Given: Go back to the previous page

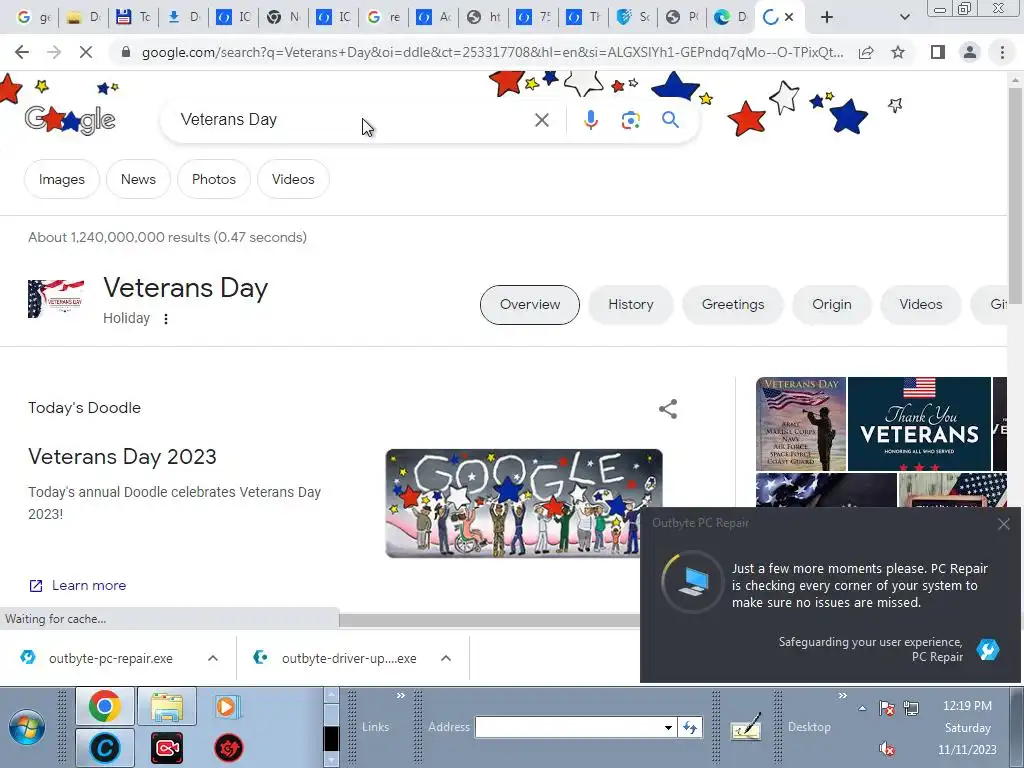Looking at the screenshot, I should pos(22,52).
